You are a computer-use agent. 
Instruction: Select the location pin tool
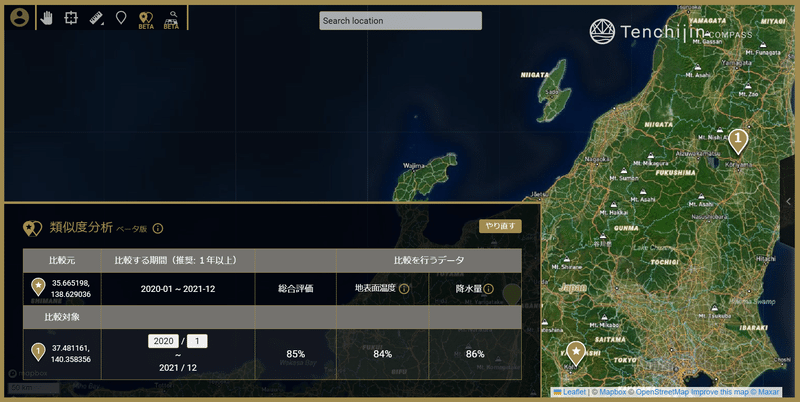click(121, 18)
